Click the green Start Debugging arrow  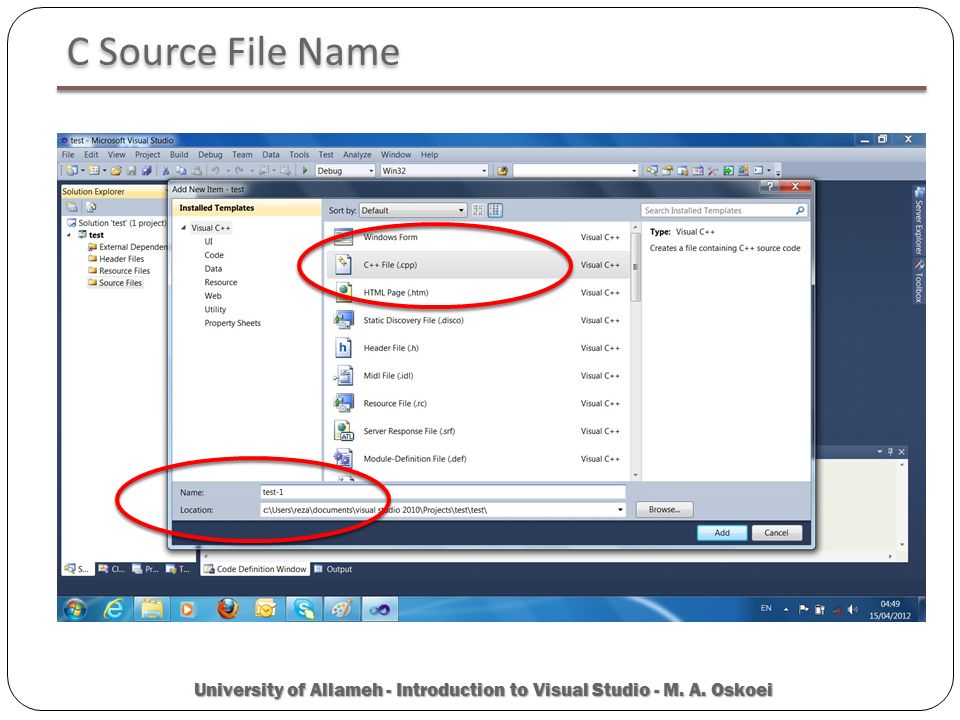click(x=305, y=171)
